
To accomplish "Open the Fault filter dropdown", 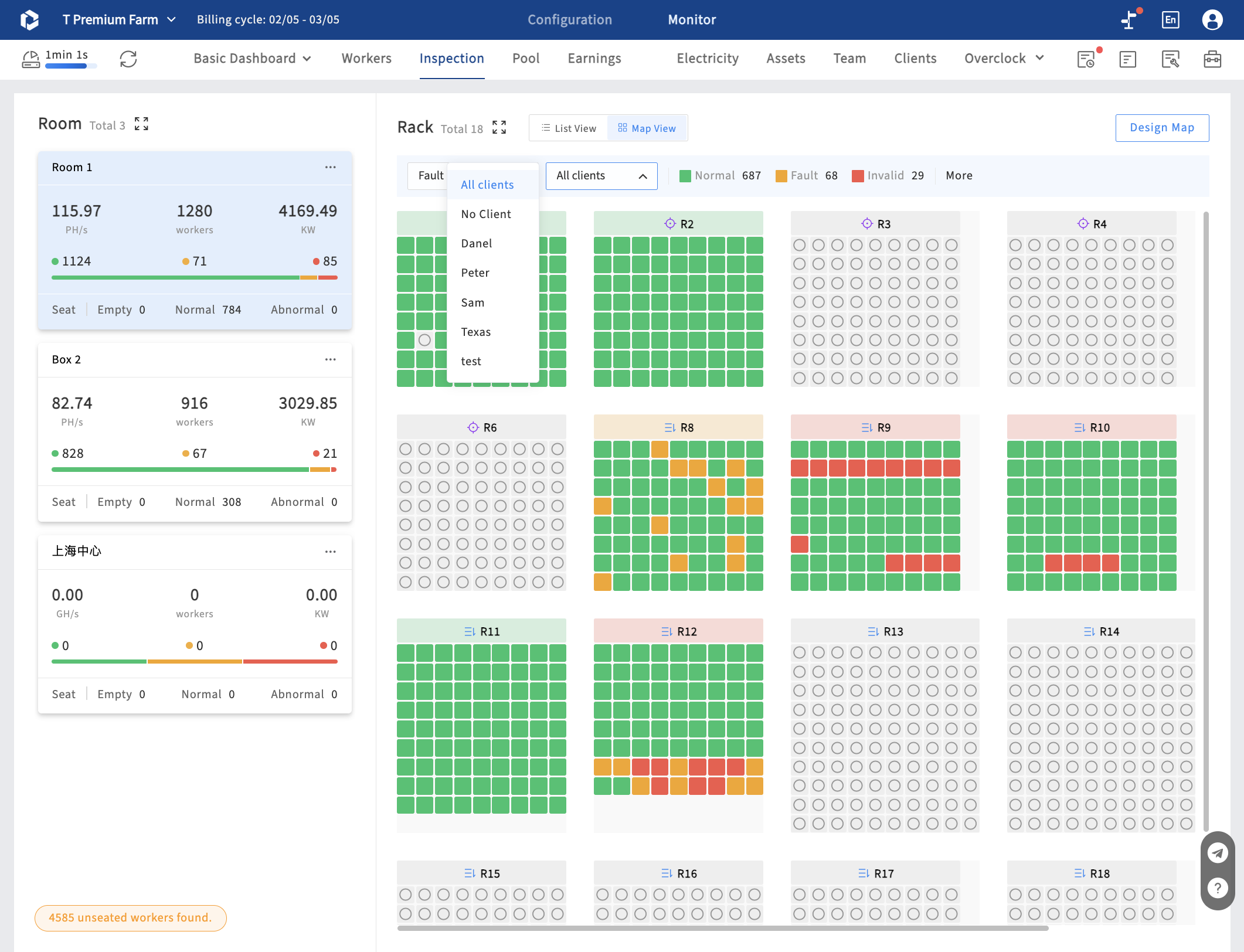I will pos(427,176).
